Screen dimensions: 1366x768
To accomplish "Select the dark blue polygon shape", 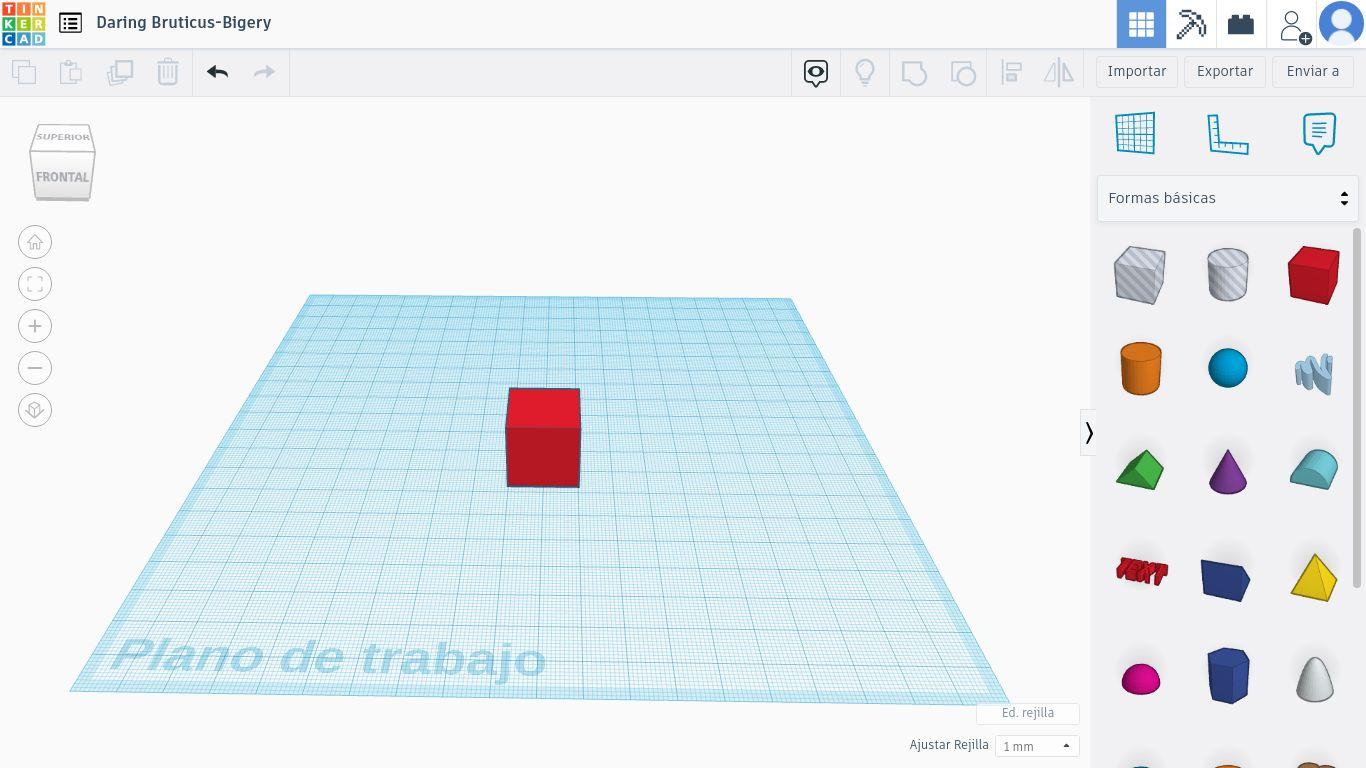I will [1228, 675].
